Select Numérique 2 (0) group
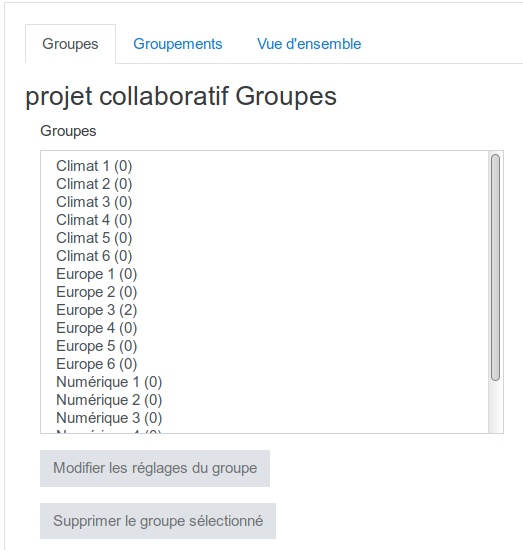Screen dimensions: 523x550 [264, 400]
